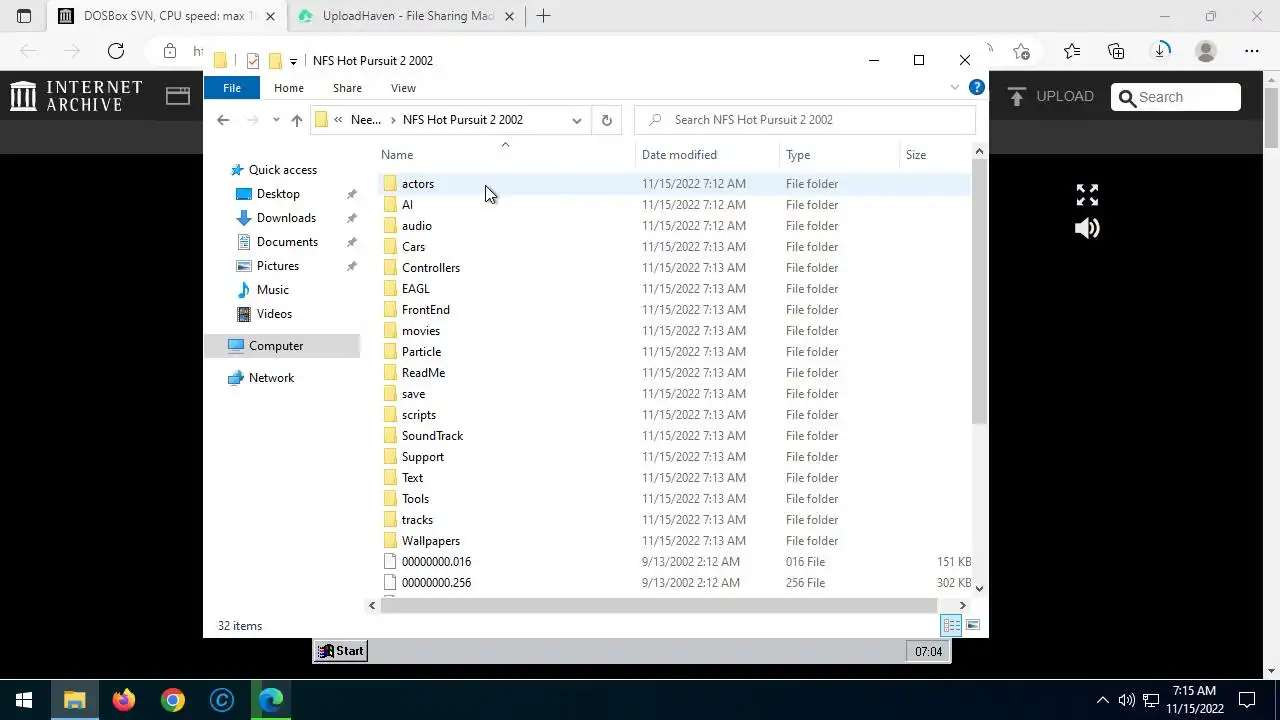Open Chrome from the taskbar
Viewport: 1280px width, 720px height.
pos(173,700)
